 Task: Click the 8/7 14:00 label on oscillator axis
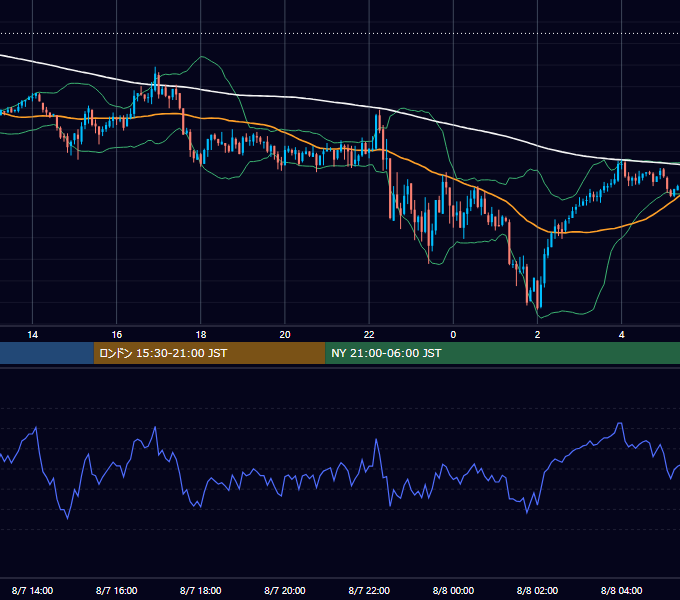[x=33, y=590]
